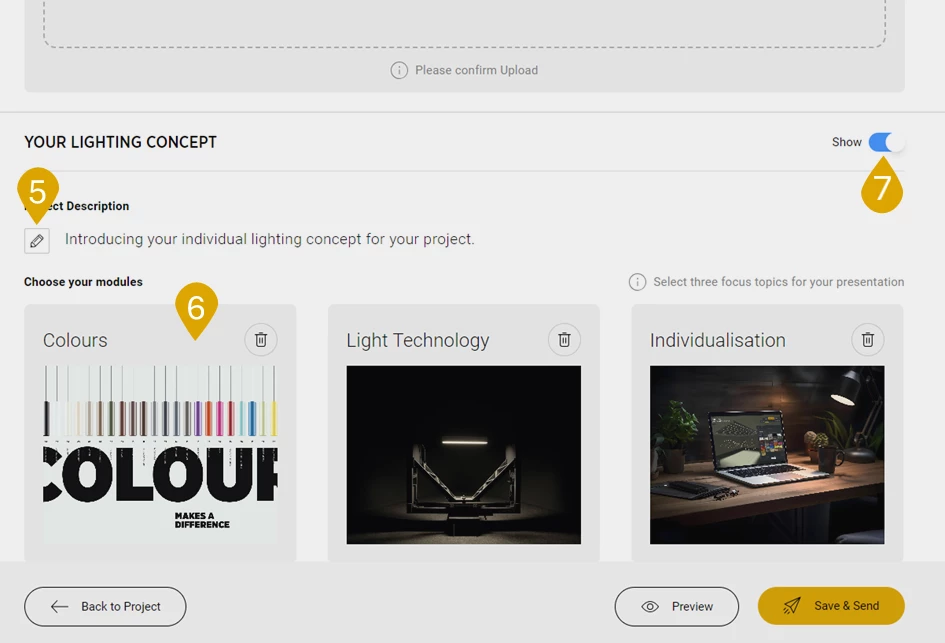The image size is (945, 643).
Task: Toggle the Show switch for lighting concept
Action: click(885, 142)
